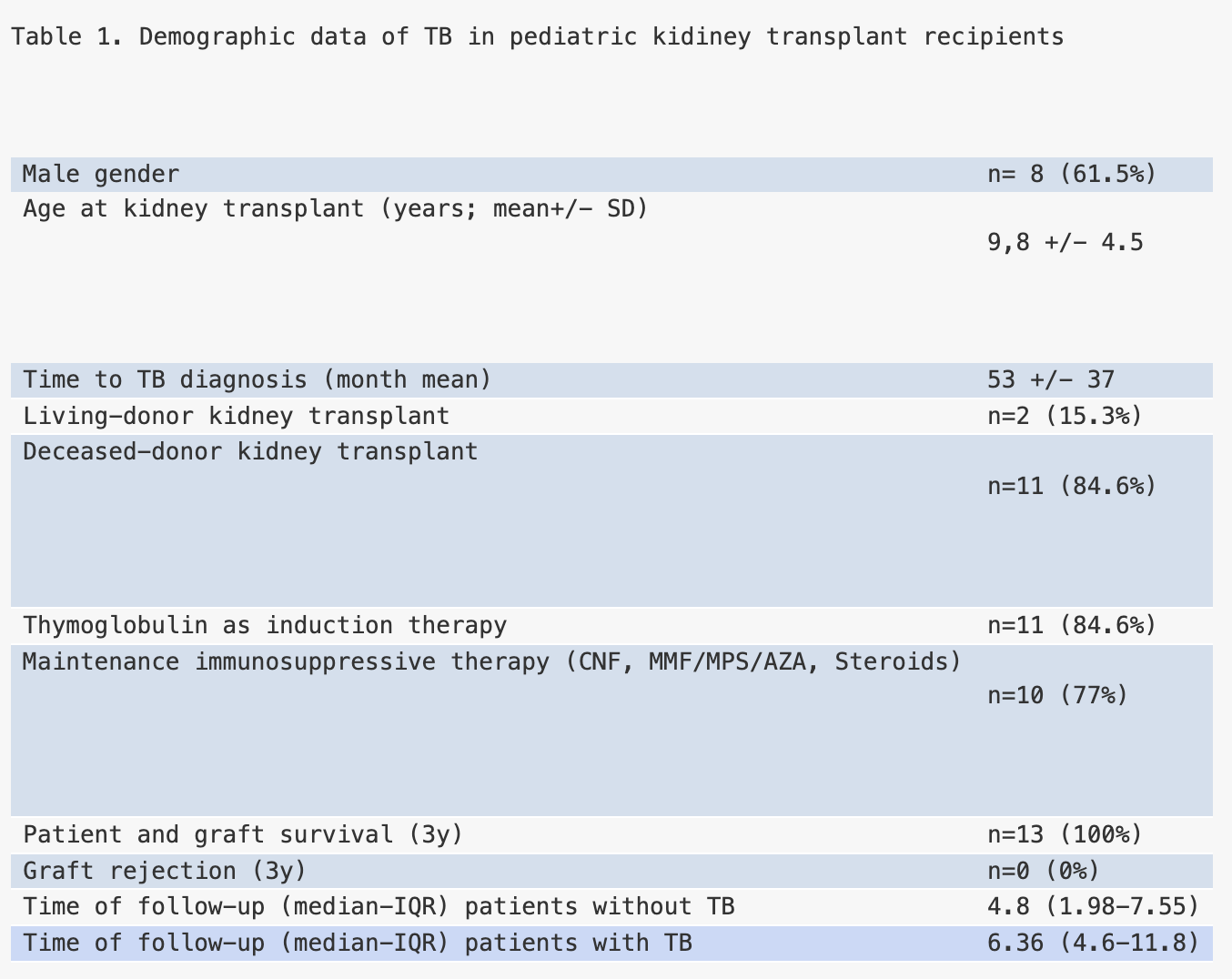
Task: Select Thymoglobulin as induction therapy label
Action: (265, 626)
